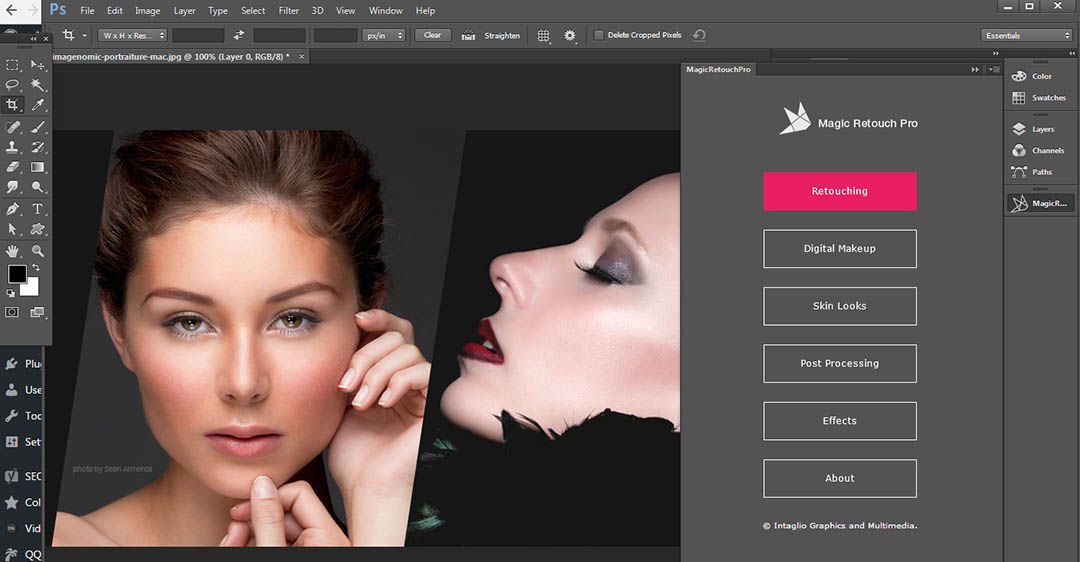Click the crop width input field

click(x=198, y=35)
